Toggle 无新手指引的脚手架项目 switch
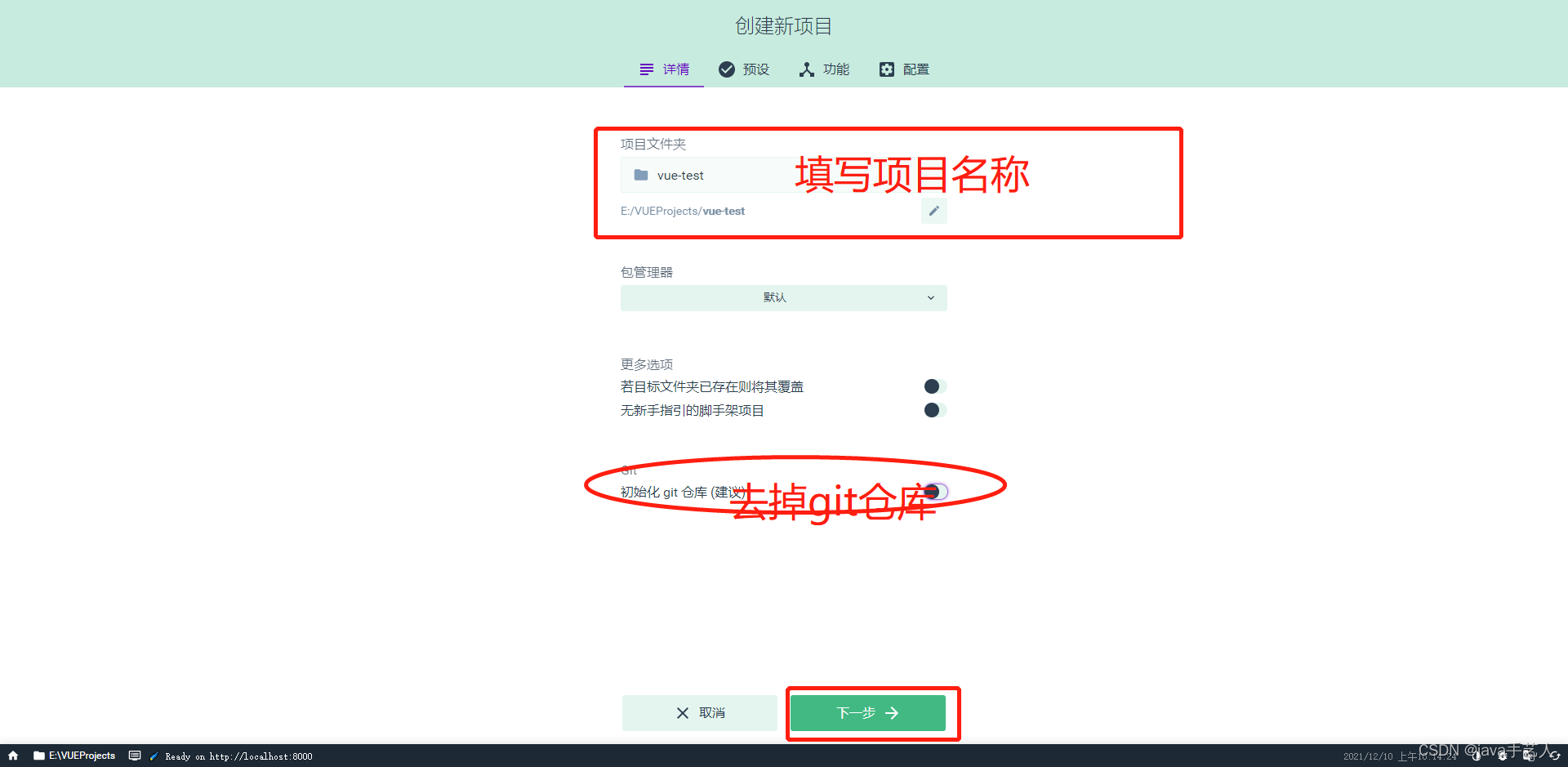The image size is (1568, 767). (935, 410)
